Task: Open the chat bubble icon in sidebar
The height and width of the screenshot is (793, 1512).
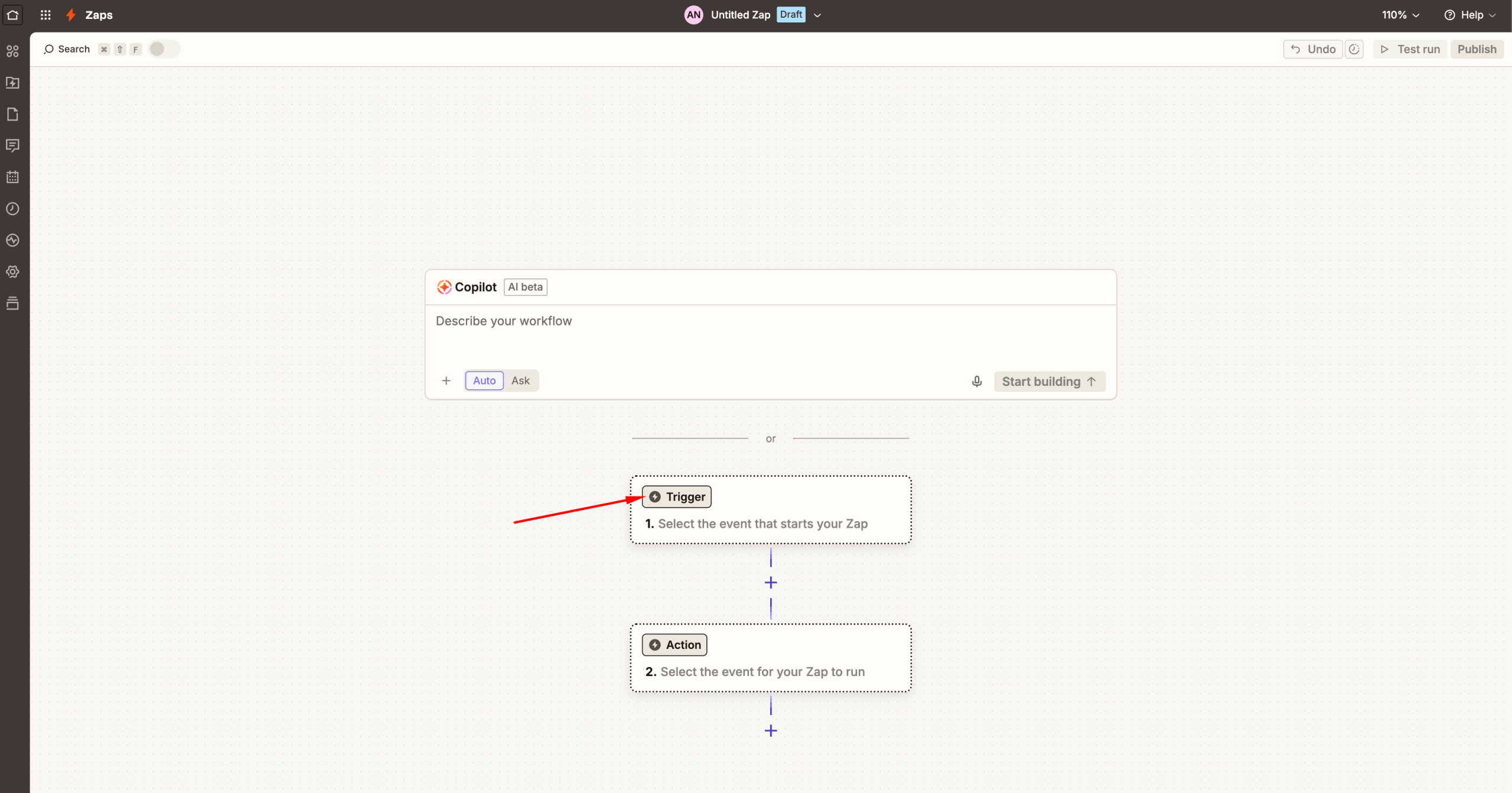Action: tap(12, 145)
